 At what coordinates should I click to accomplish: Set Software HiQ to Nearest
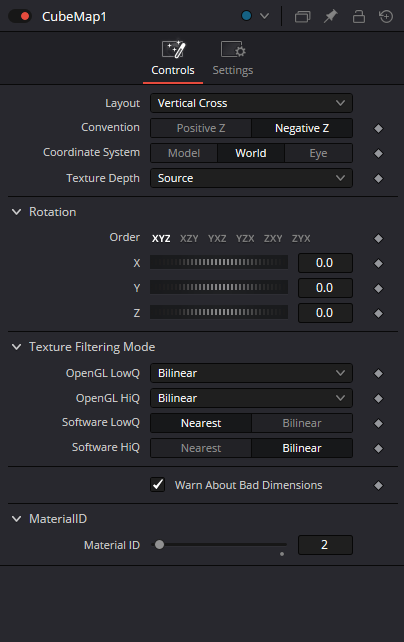[x=201, y=448]
